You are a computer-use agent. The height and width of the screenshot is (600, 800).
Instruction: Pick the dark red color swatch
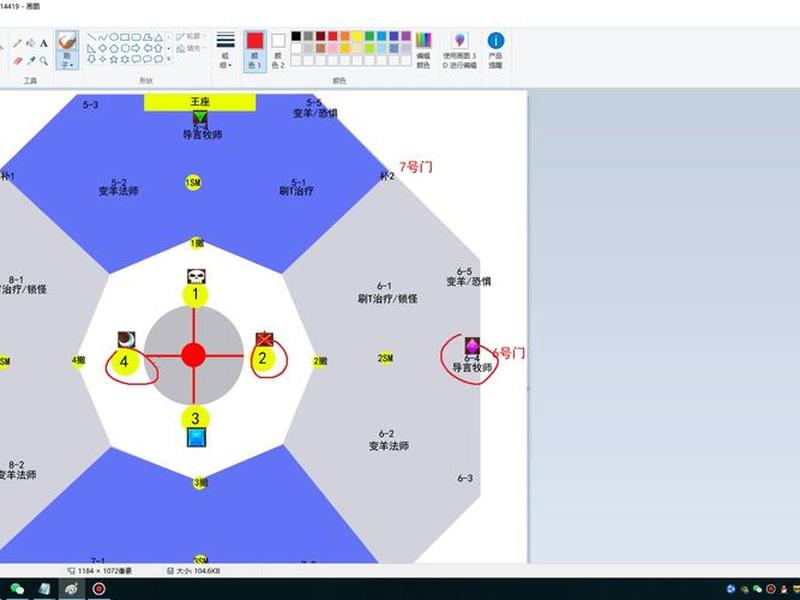point(320,36)
